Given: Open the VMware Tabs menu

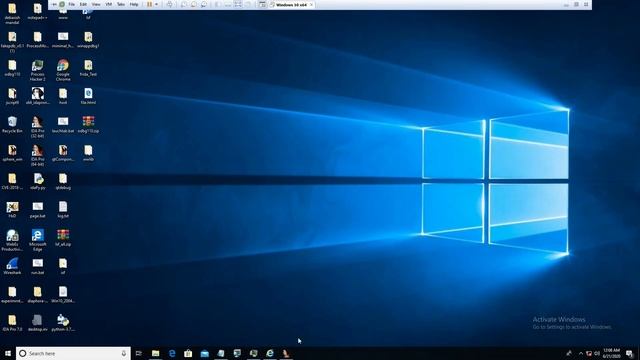Looking at the screenshot, I should [121, 4].
